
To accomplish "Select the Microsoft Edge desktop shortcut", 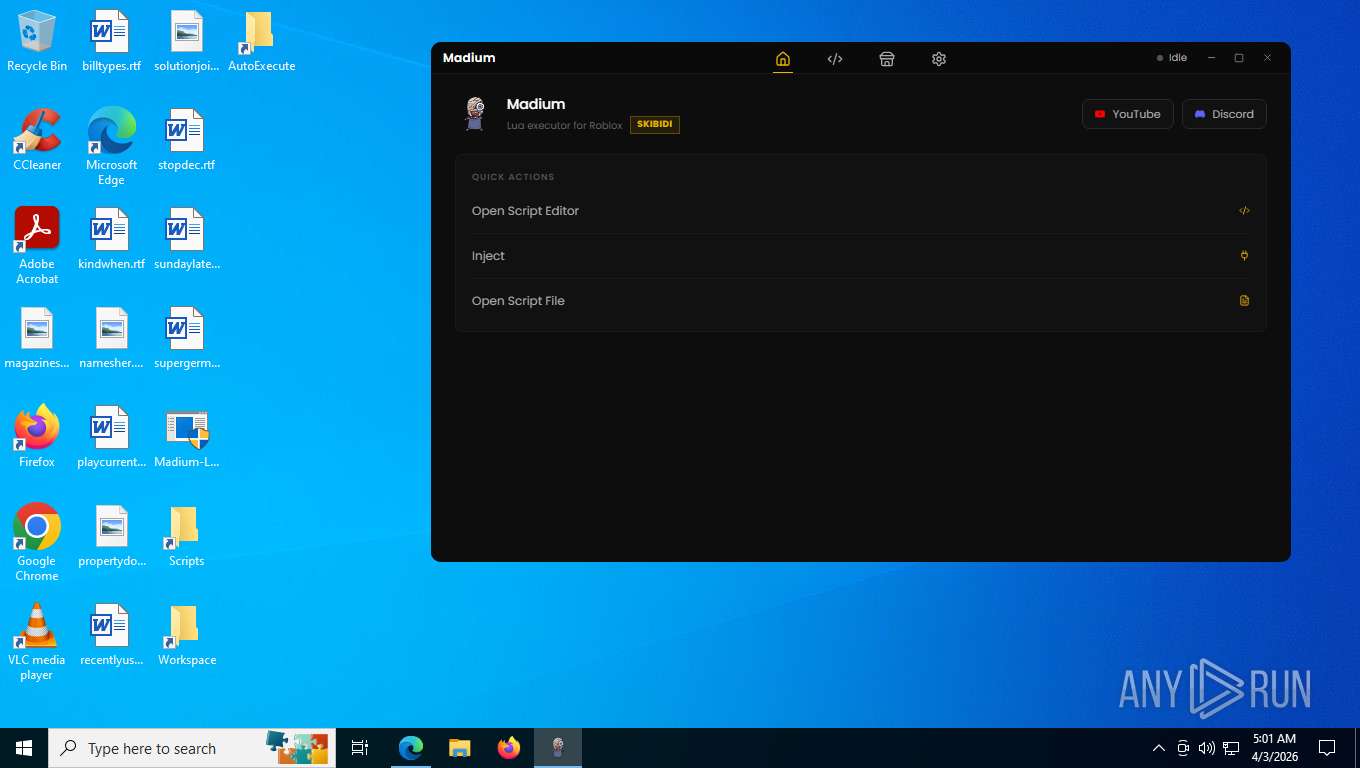I will (x=111, y=147).
